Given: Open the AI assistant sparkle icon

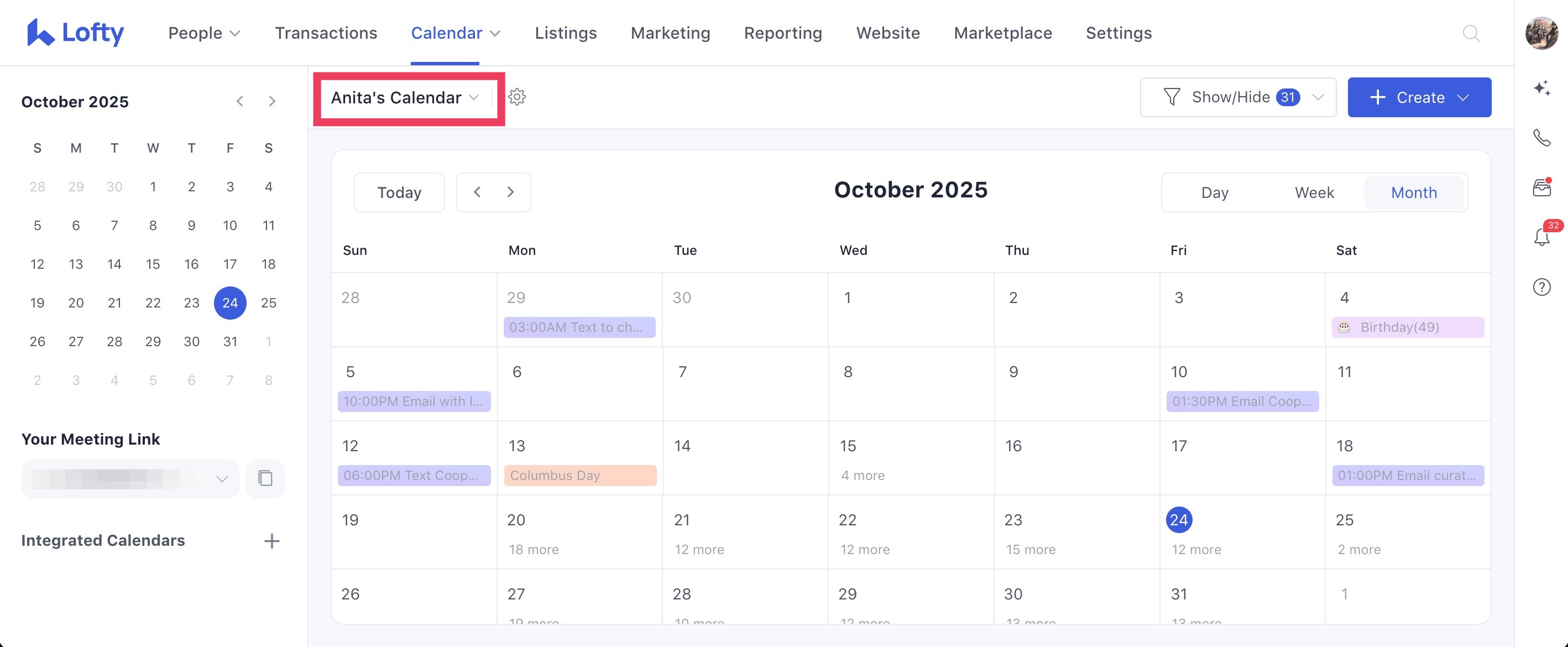Looking at the screenshot, I should (x=1542, y=88).
